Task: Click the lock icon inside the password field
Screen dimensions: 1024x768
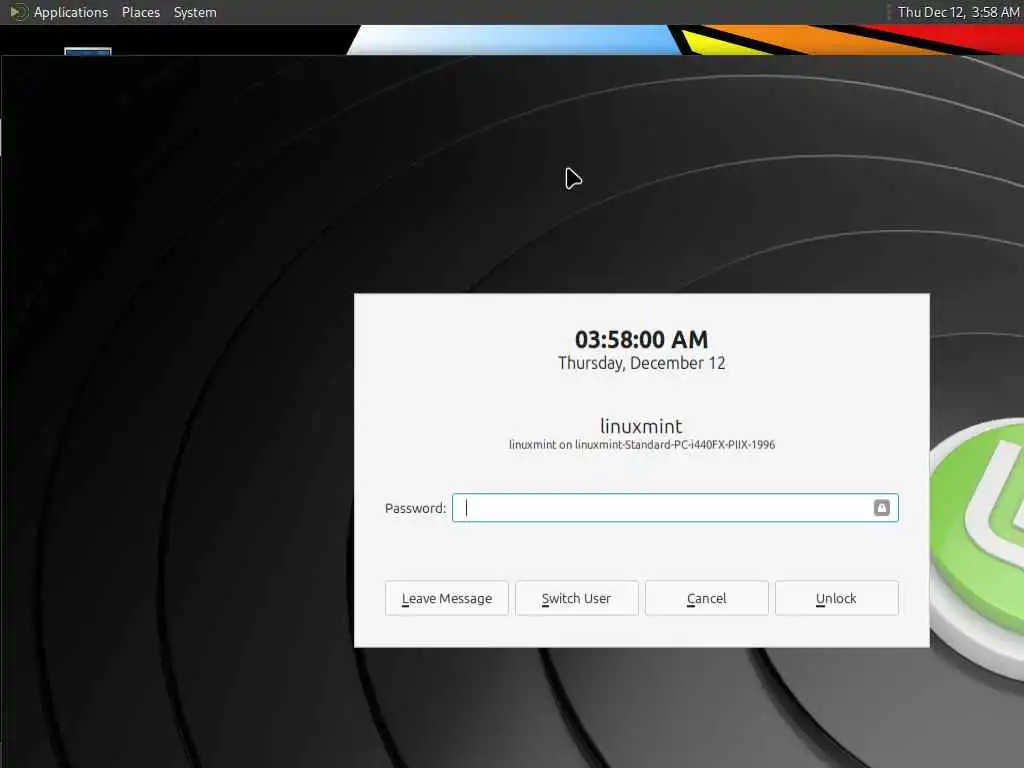Action: tap(882, 507)
